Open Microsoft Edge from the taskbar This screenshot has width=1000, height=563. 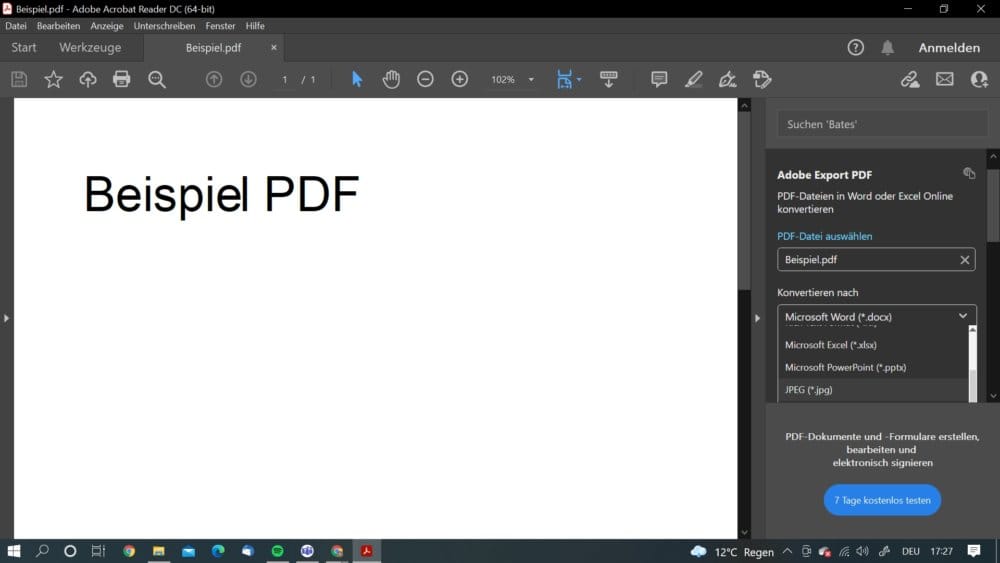218,551
